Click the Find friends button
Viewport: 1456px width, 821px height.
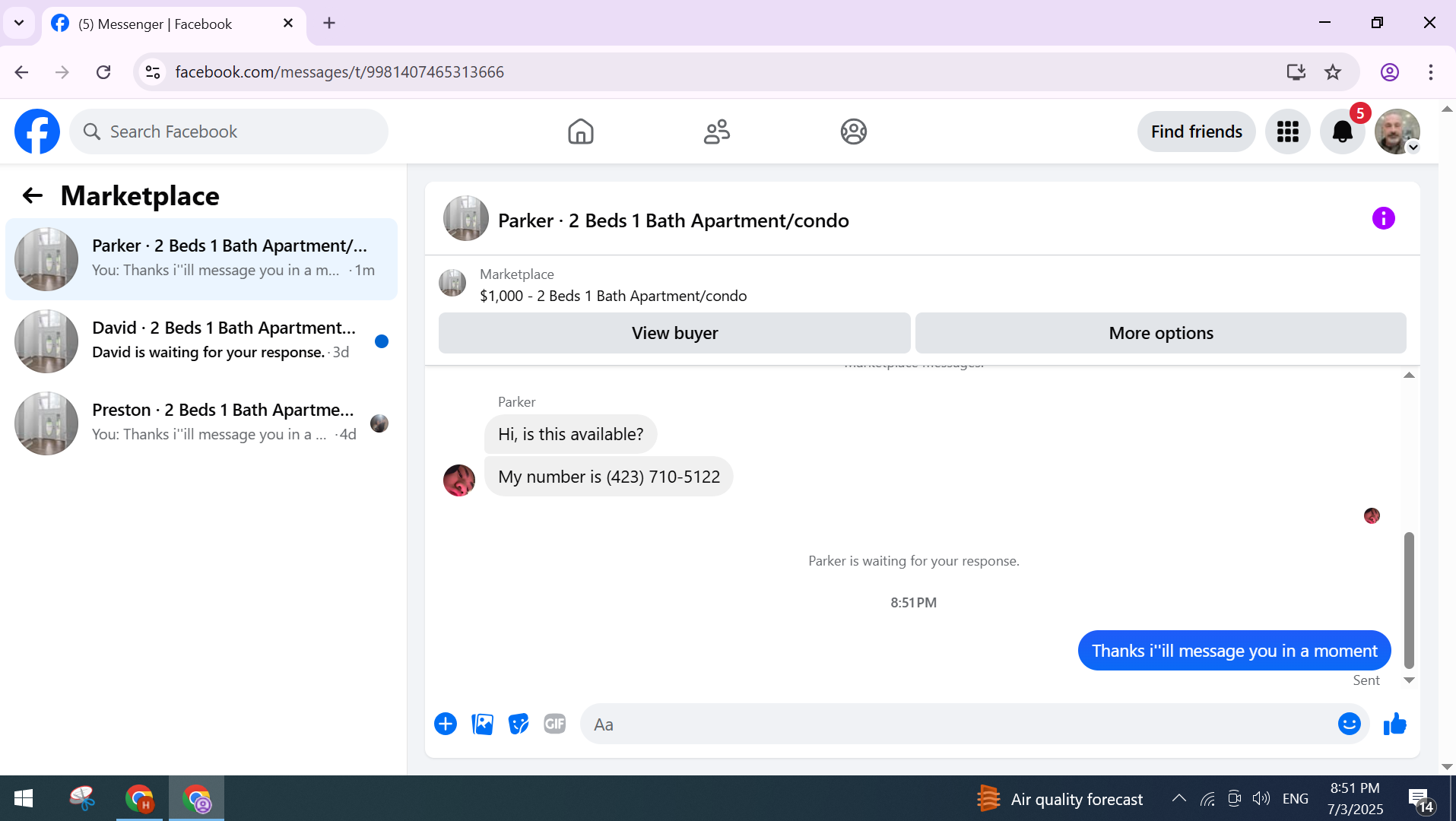(x=1196, y=132)
